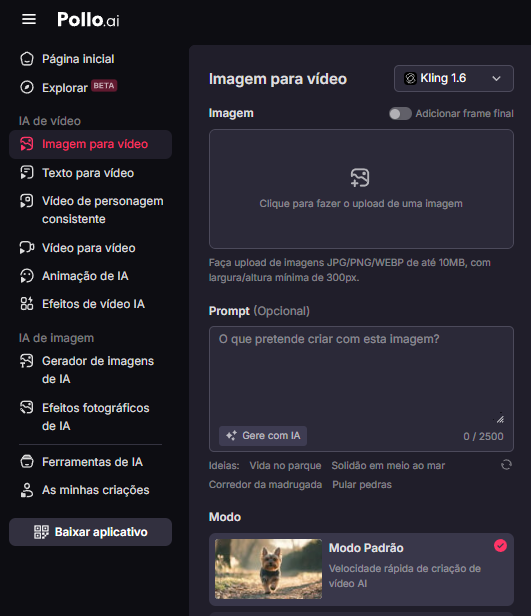Click the Página inicial home icon
531x616 pixels.
(x=27, y=59)
